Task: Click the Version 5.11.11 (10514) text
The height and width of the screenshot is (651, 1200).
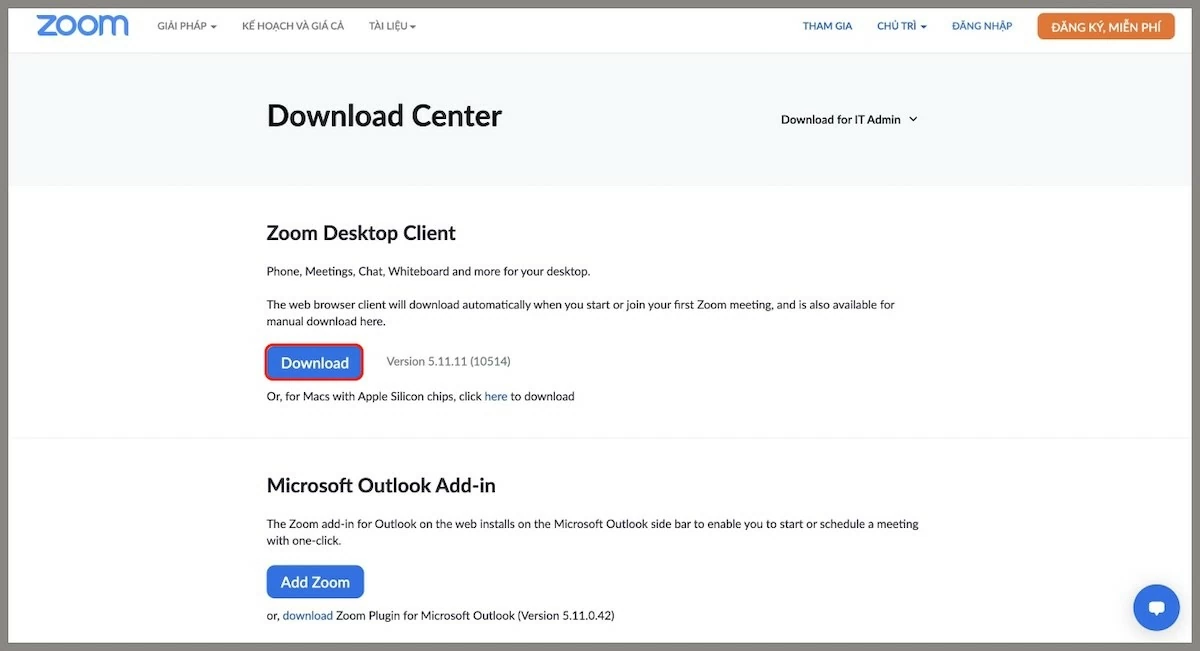Action: coord(448,361)
